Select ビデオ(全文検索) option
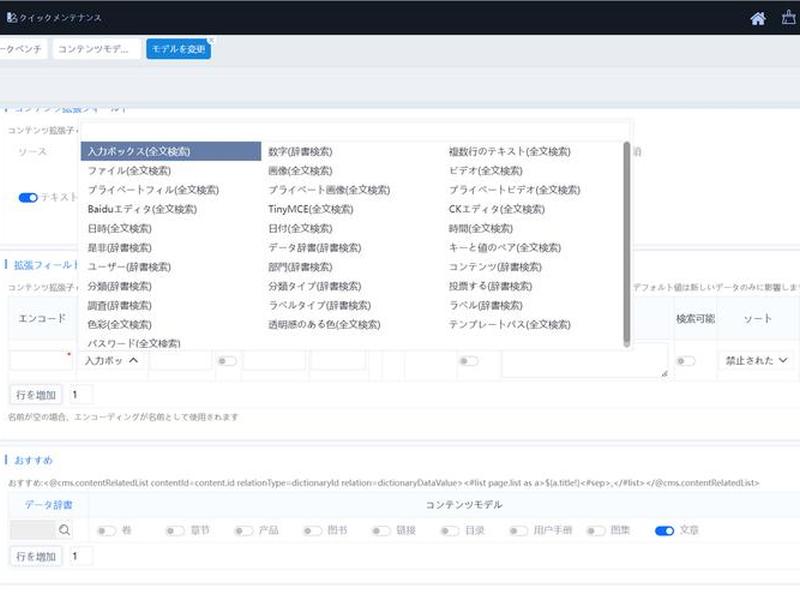 [x=485, y=170]
